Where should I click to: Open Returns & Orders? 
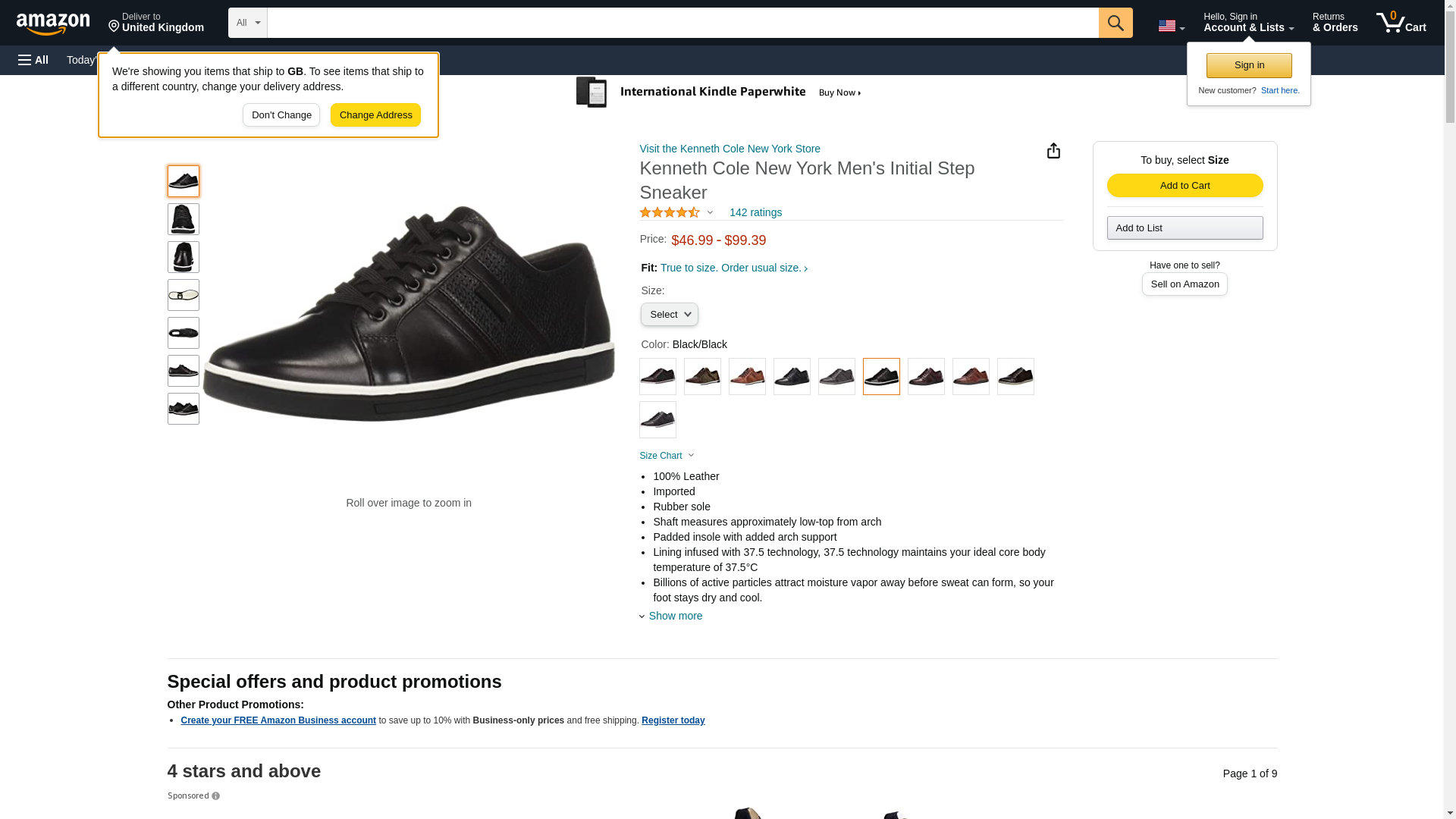pyautogui.click(x=1335, y=23)
